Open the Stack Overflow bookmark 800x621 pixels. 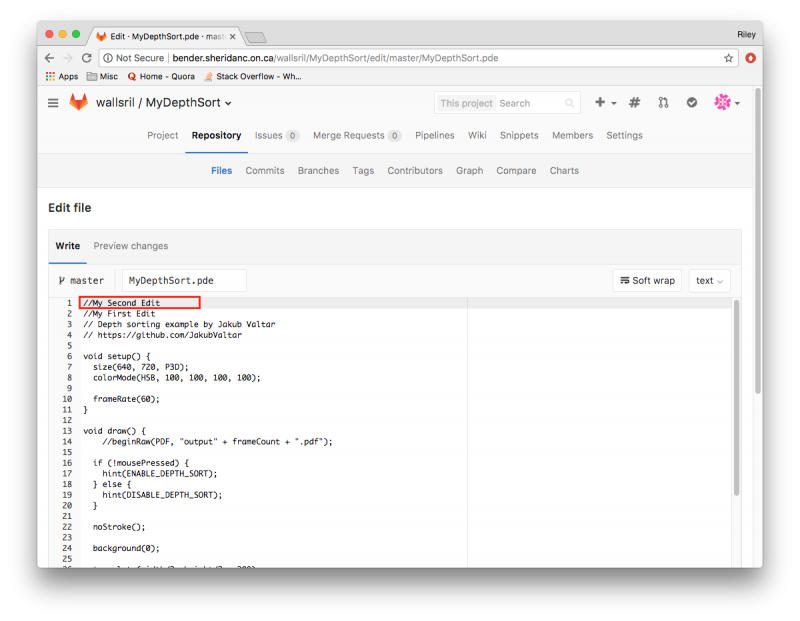pos(253,77)
